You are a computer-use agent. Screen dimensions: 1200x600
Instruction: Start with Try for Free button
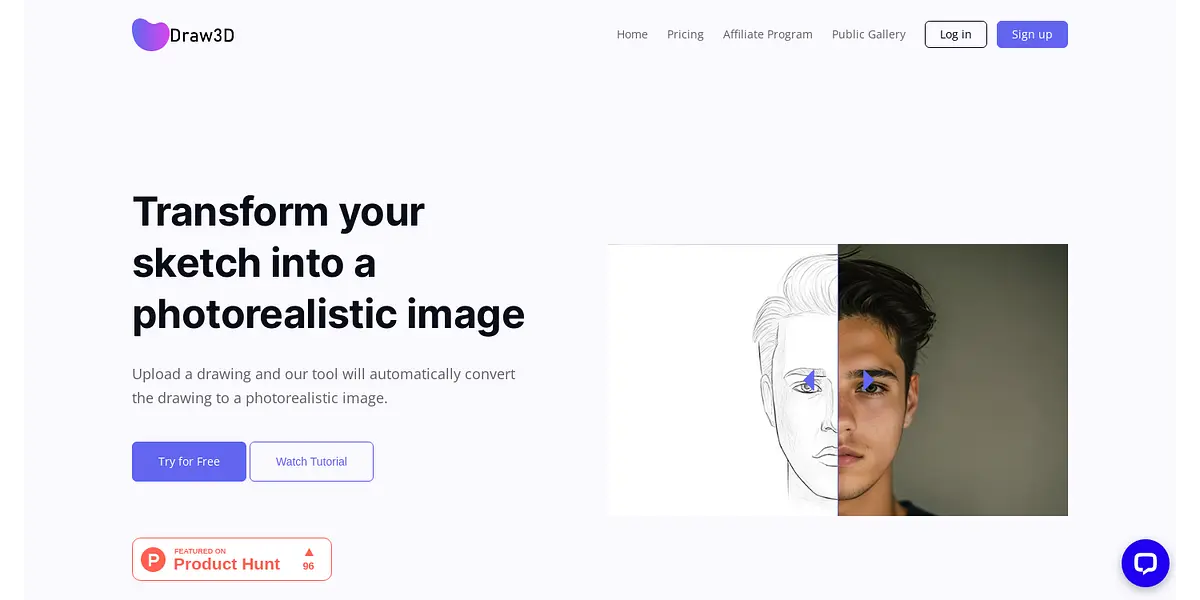189,461
